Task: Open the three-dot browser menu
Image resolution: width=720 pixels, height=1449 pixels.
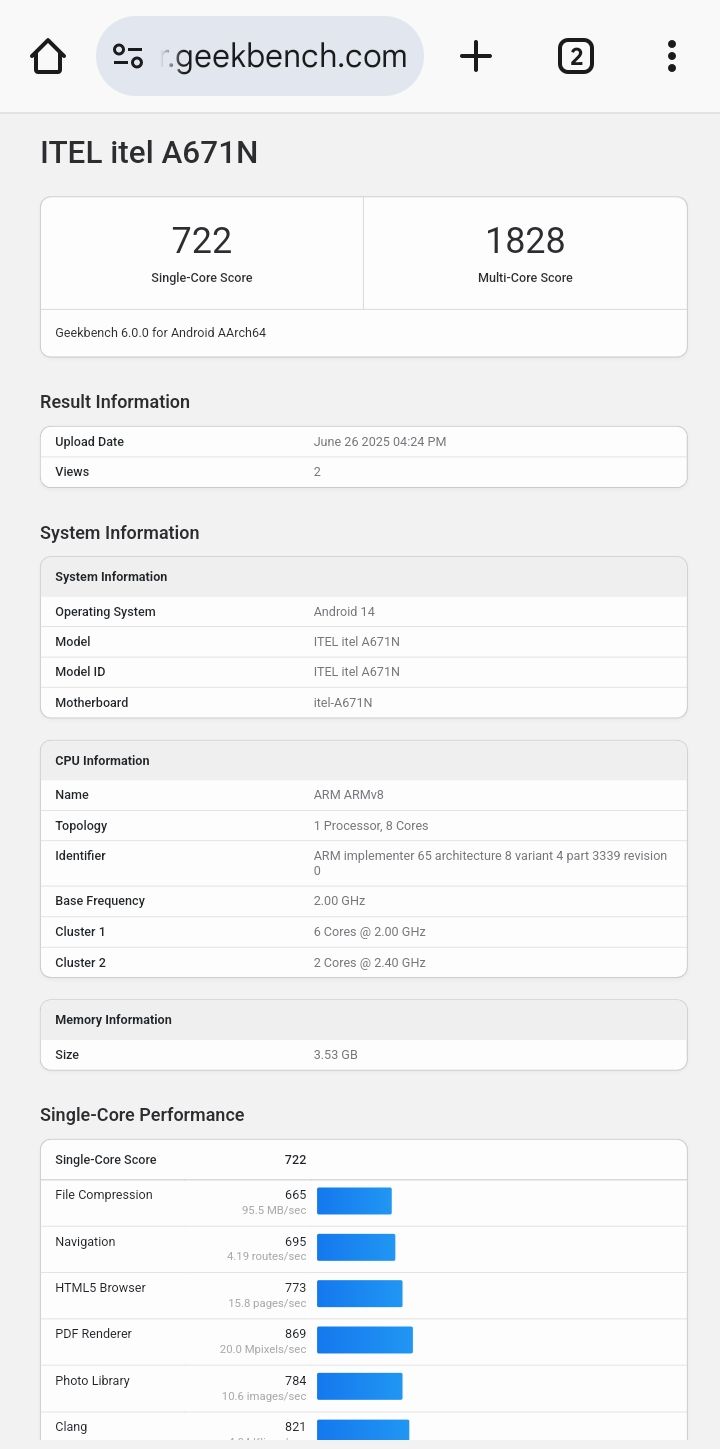Action: pyautogui.click(x=672, y=56)
